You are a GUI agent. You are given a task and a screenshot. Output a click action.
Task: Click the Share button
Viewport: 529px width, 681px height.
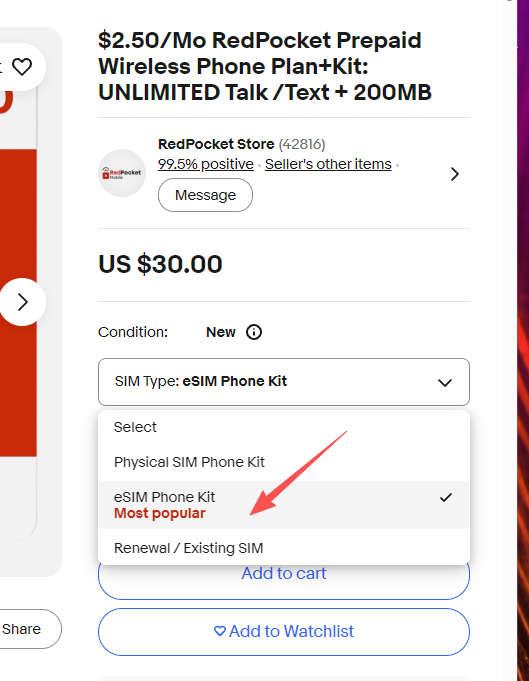22,629
